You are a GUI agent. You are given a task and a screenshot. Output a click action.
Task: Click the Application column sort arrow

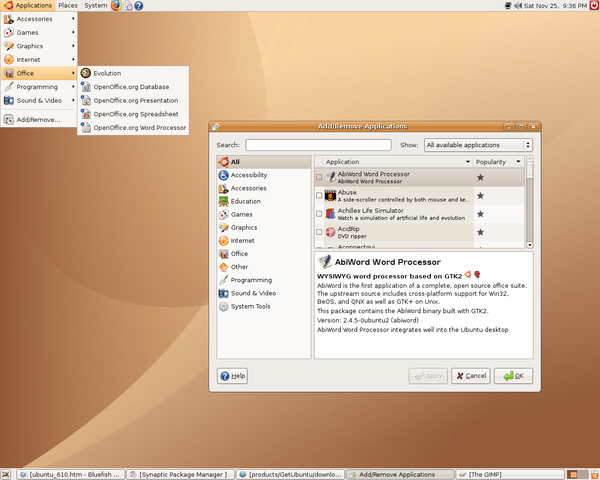coord(468,162)
